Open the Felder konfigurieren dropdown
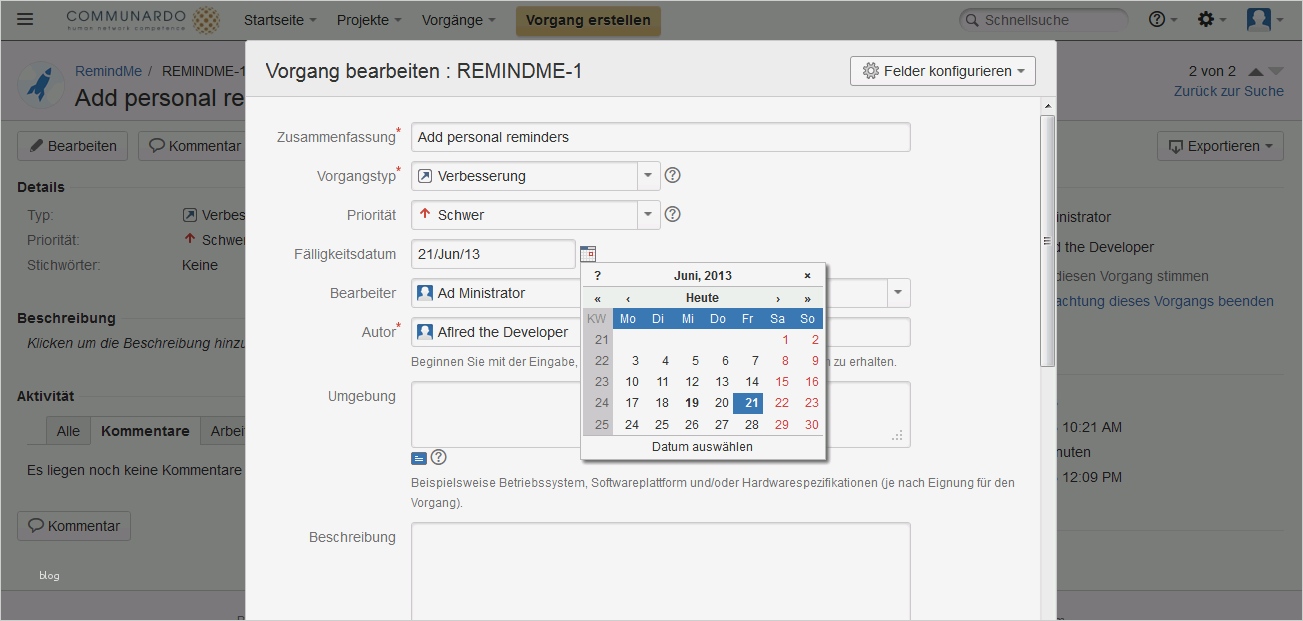The image size is (1303, 621). [x=943, y=71]
